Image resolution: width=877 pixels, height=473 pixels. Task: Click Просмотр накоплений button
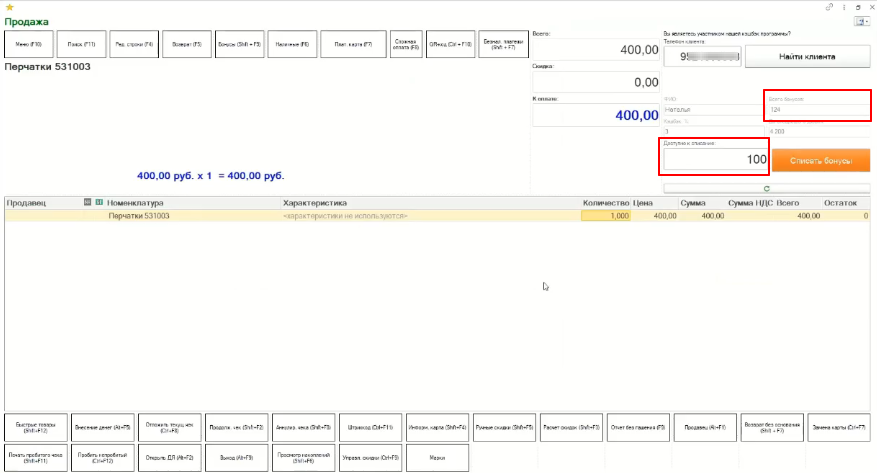coord(304,458)
